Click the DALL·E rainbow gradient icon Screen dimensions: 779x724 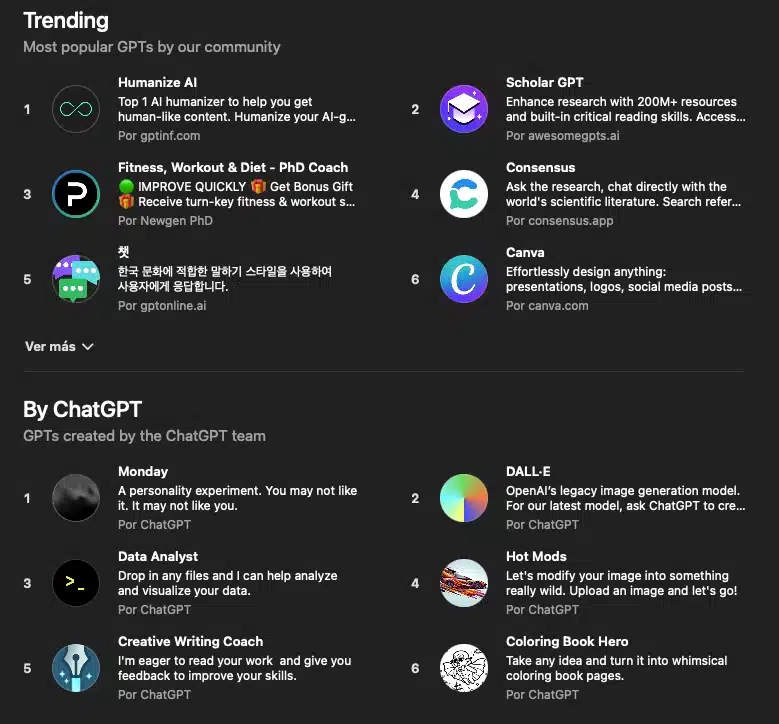(x=464, y=498)
